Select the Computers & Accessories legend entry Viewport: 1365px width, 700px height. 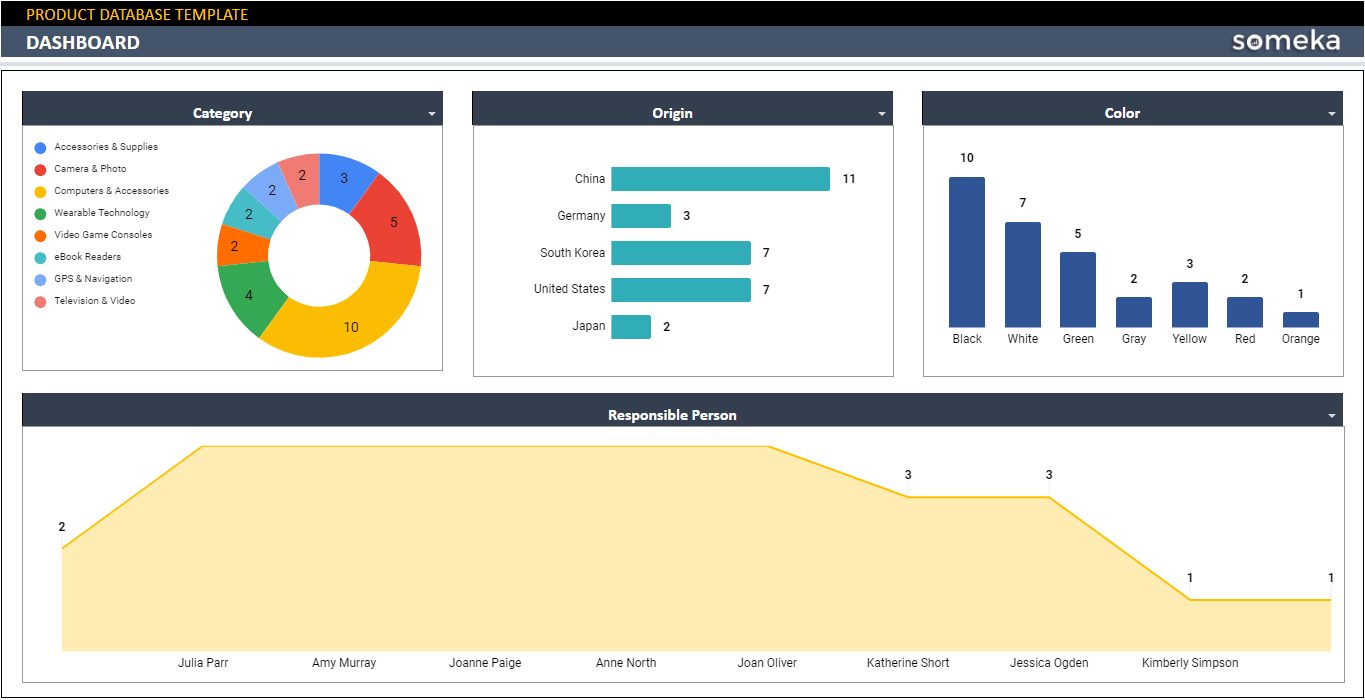tap(111, 191)
